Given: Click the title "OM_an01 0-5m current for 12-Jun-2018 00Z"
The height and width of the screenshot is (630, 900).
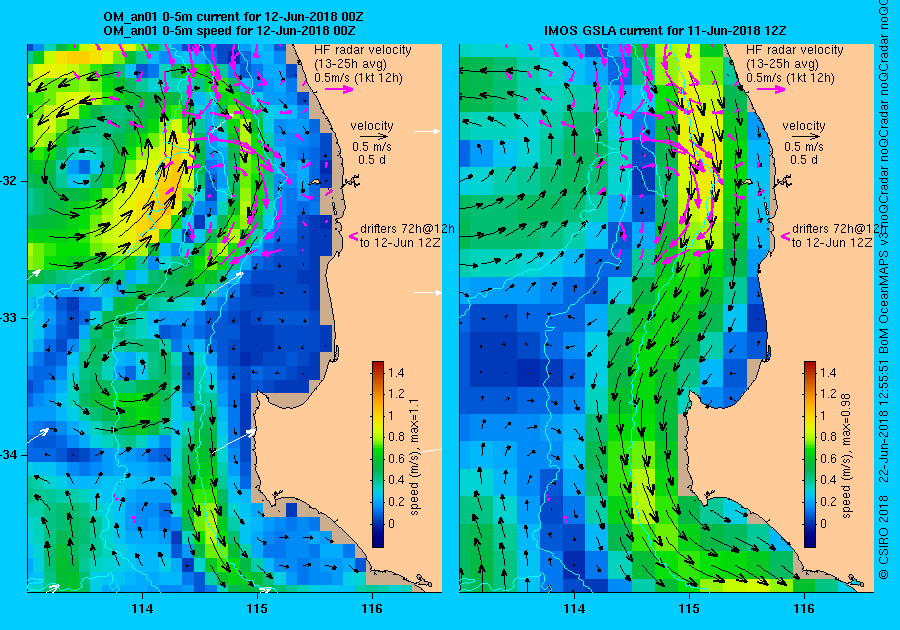Looking at the screenshot, I should 233,17.
